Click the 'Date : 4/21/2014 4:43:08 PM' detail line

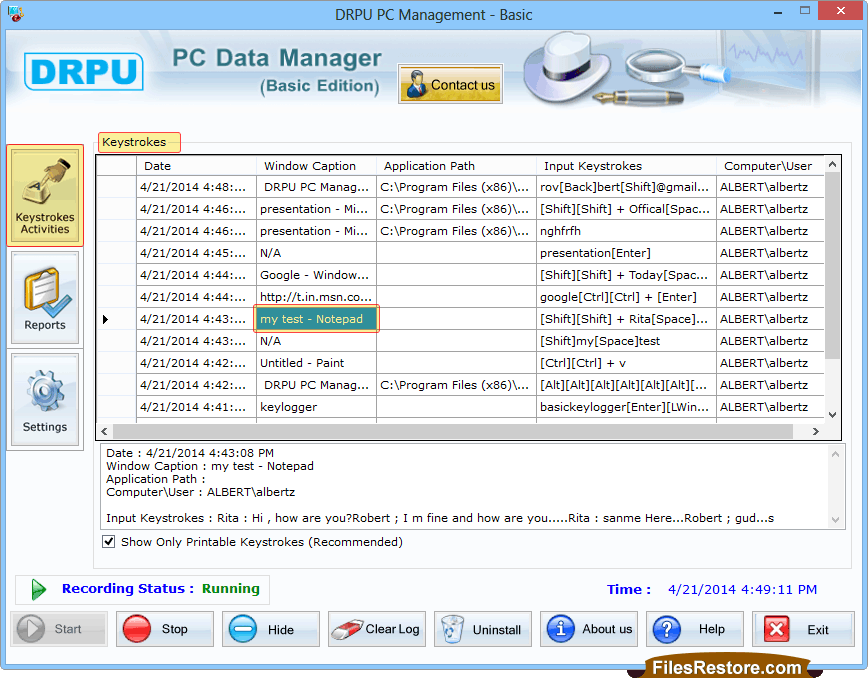click(190, 453)
